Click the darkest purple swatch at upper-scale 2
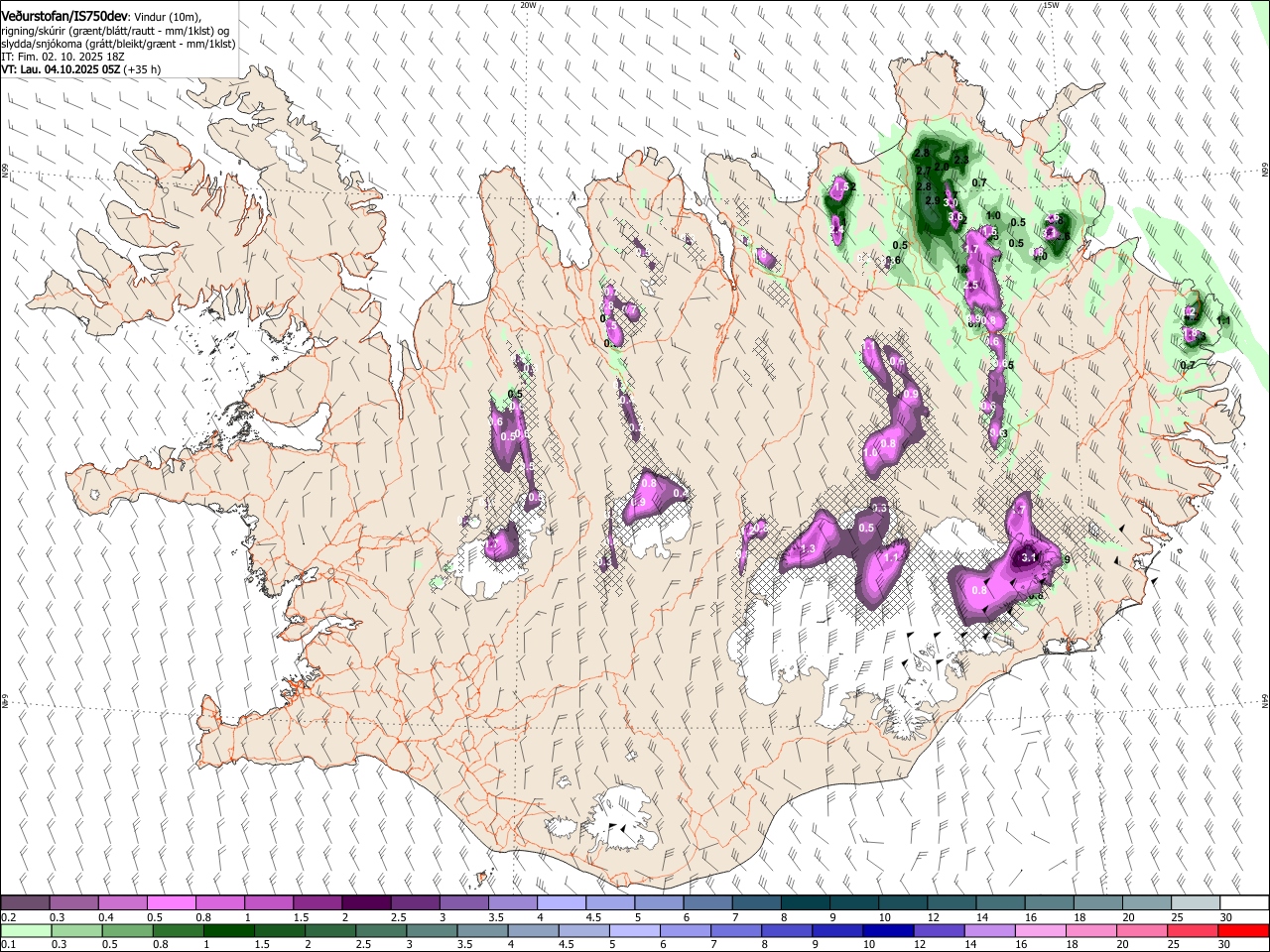 (366, 903)
